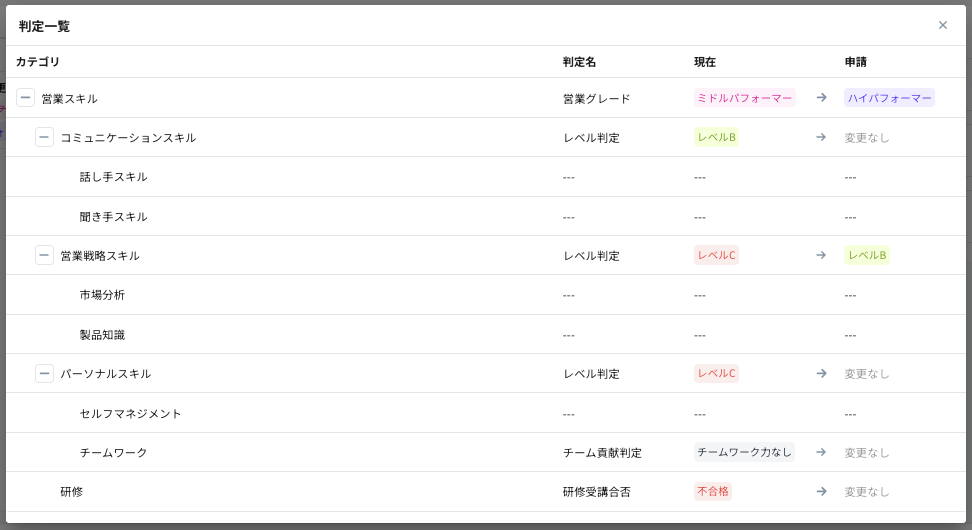Click the チームワーク力なし badge
972x530 pixels.
pos(744,452)
